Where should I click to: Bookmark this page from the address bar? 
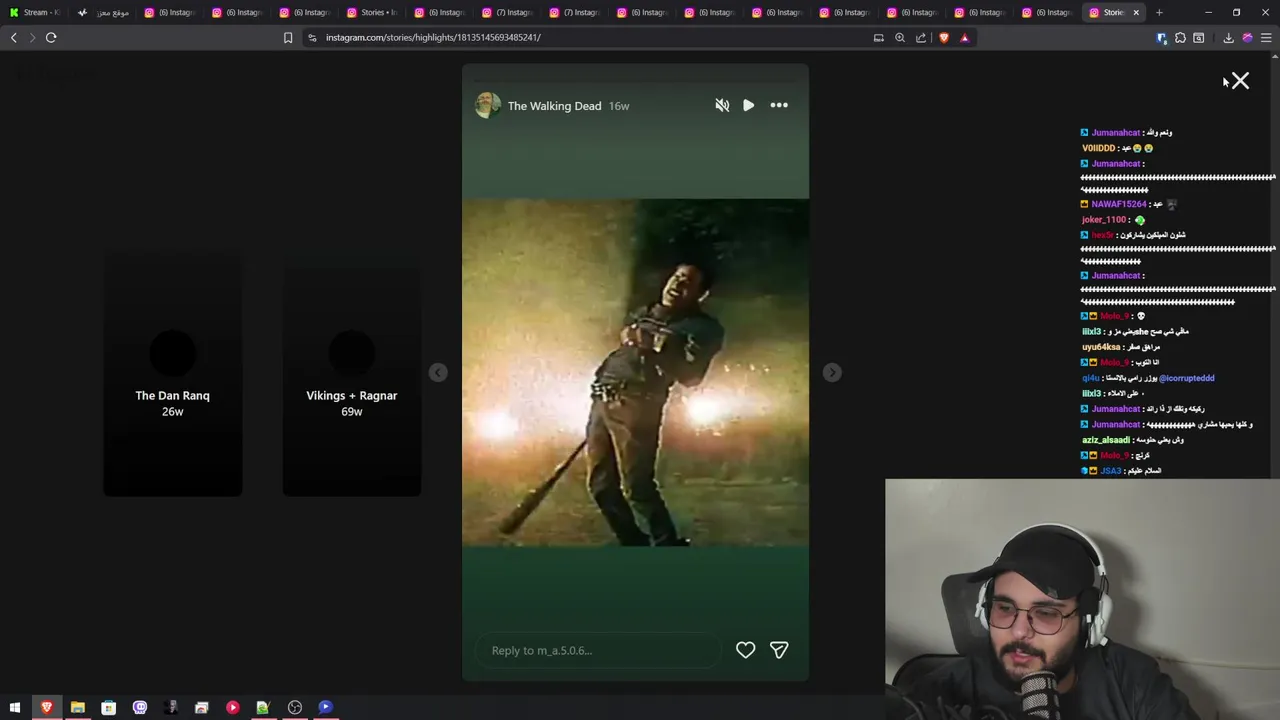[x=288, y=38]
